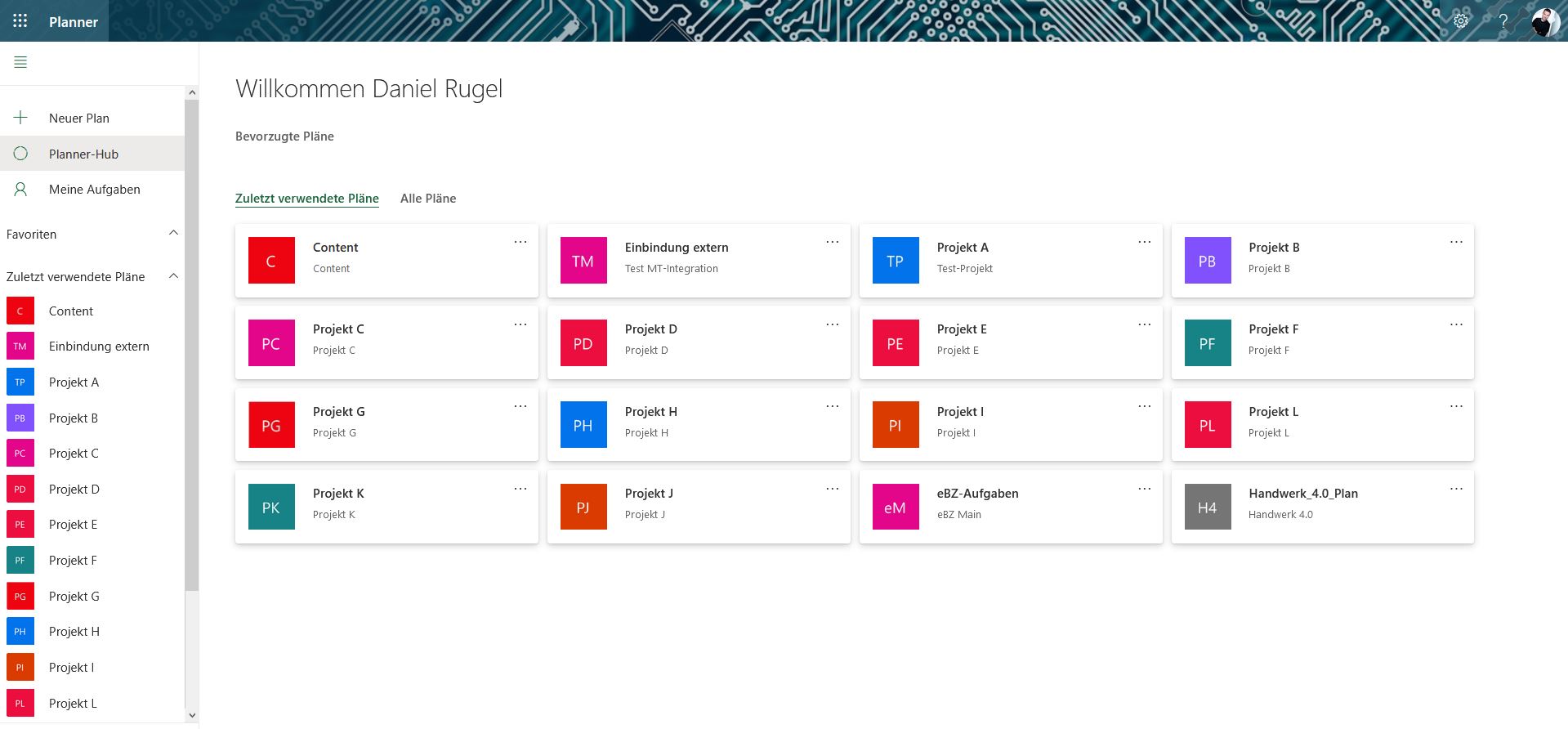1568x729 pixels.
Task: Open Projekt C title link on card
Action: click(x=338, y=329)
